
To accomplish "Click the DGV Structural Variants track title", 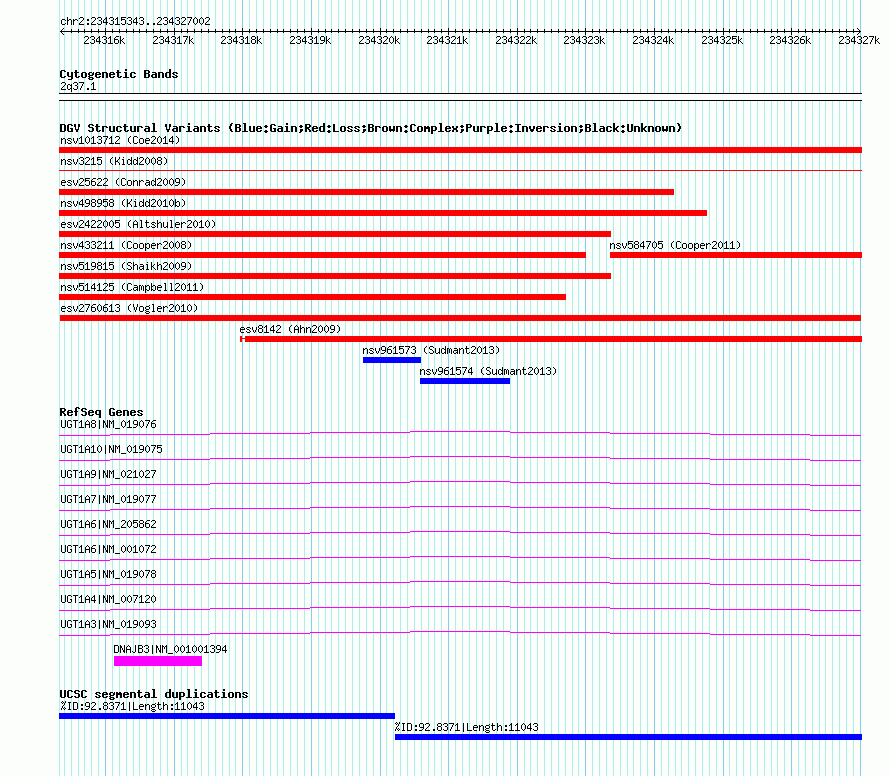I will (x=371, y=128).
